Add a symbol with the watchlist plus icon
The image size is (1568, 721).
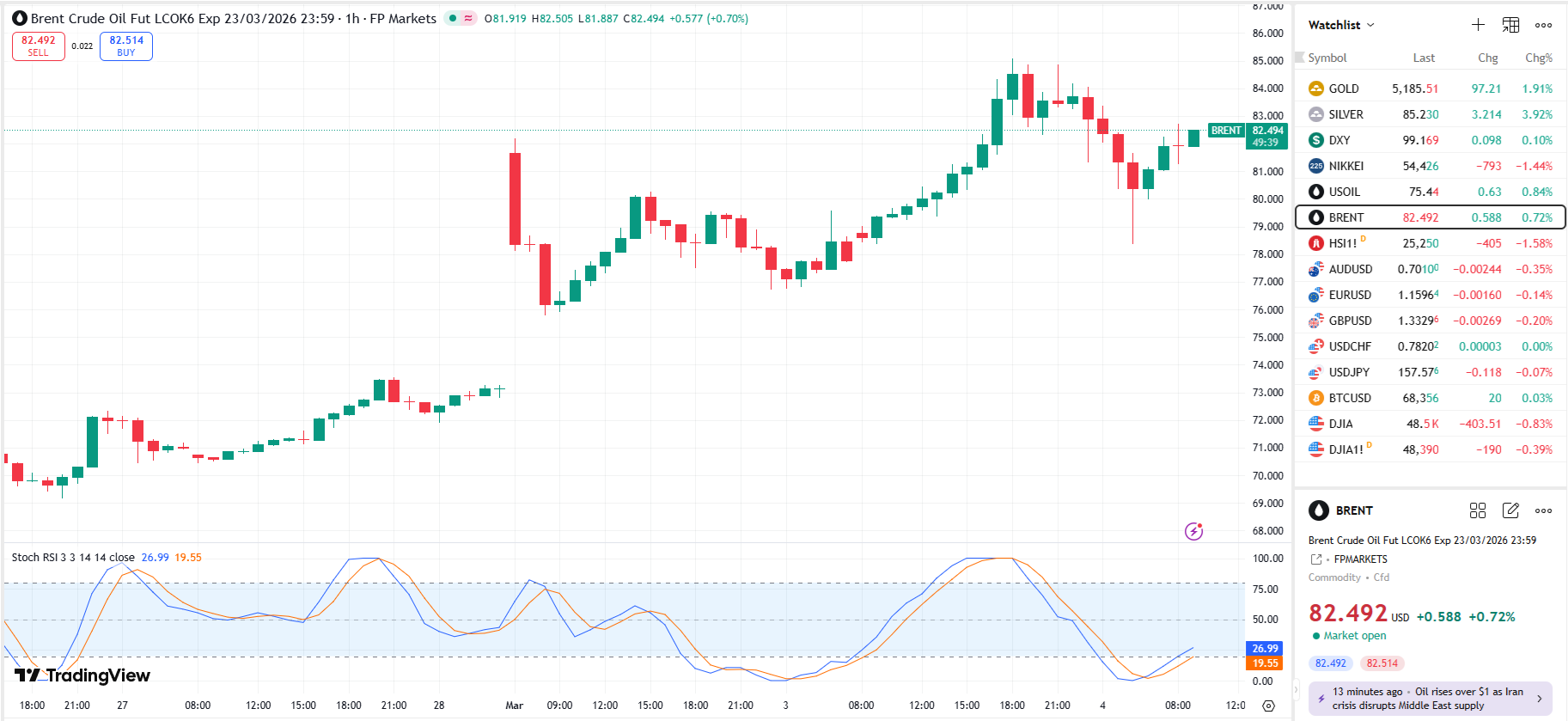[1478, 25]
